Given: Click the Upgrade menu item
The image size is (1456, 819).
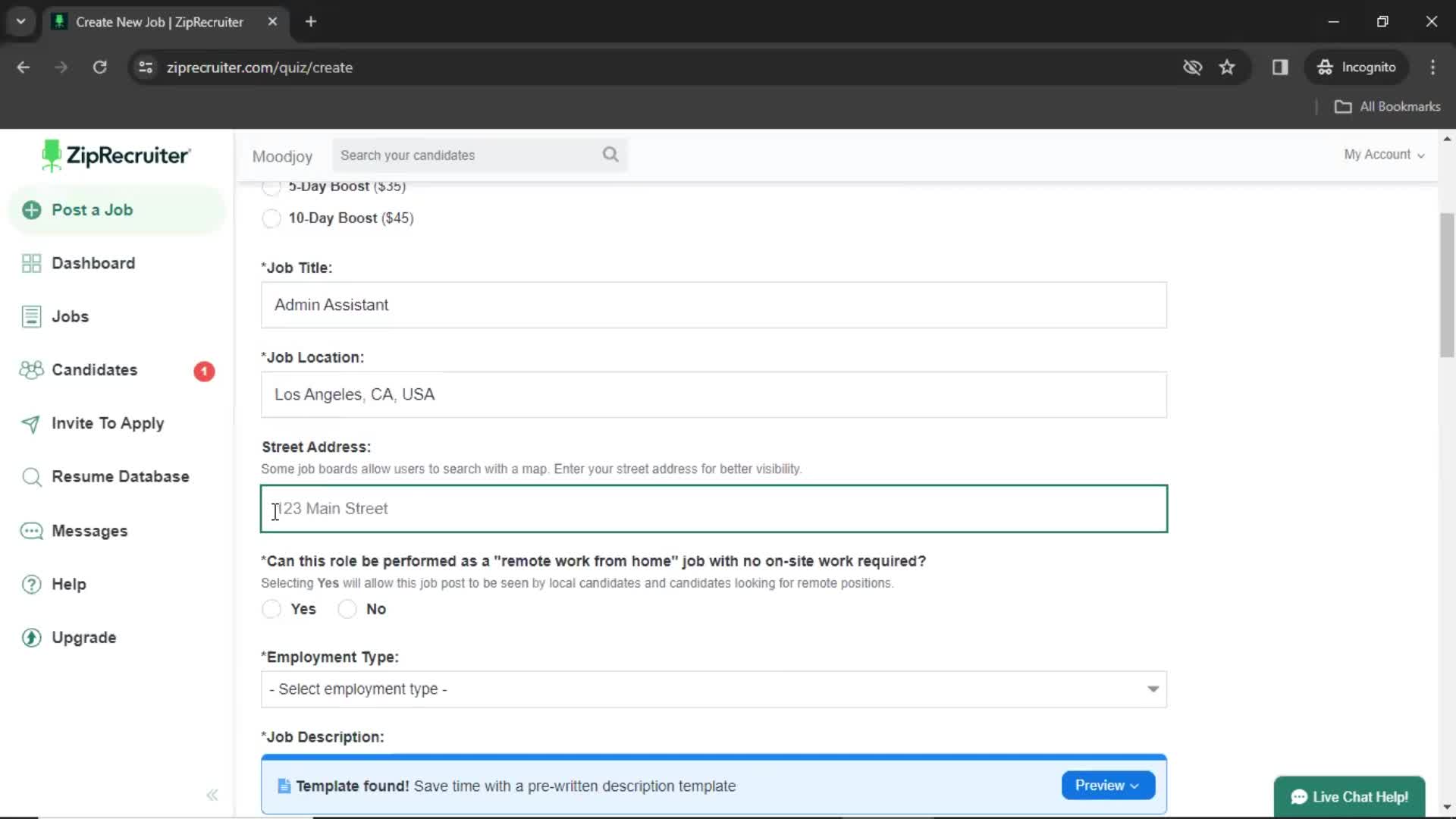Looking at the screenshot, I should (85, 637).
